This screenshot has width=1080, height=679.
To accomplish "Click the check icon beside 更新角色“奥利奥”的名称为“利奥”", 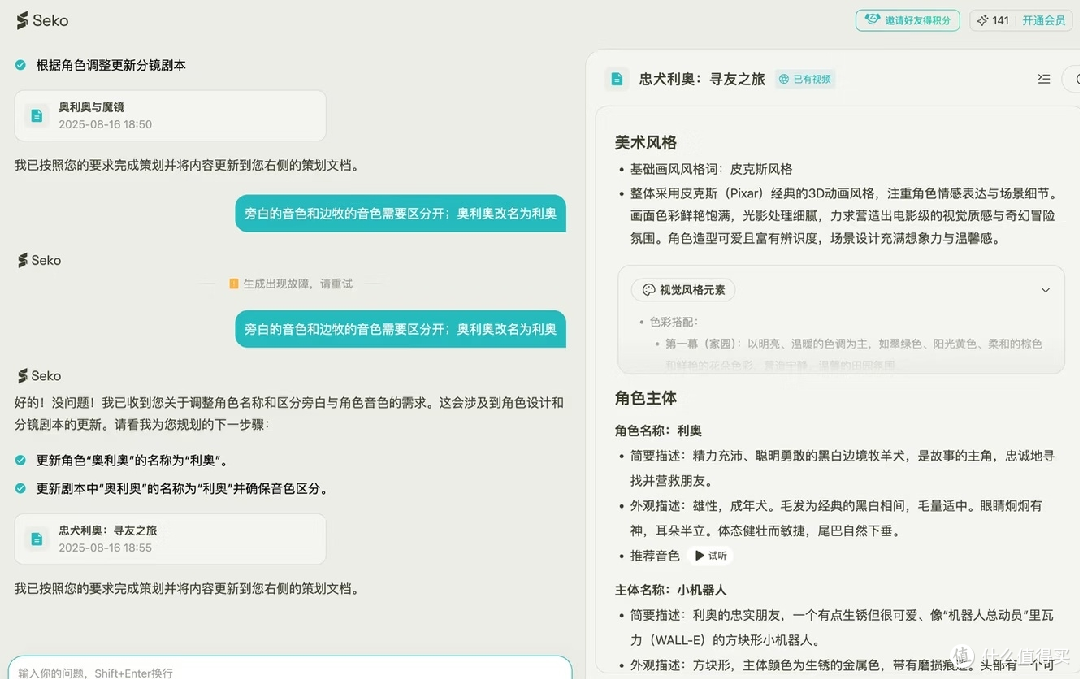I will (21, 460).
